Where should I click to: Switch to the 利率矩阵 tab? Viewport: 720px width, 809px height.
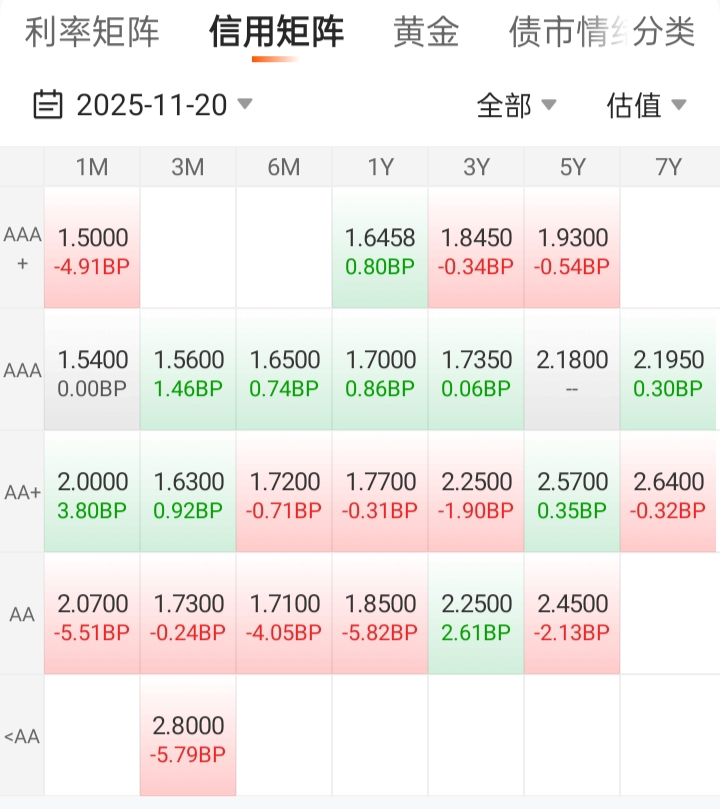click(x=92, y=32)
